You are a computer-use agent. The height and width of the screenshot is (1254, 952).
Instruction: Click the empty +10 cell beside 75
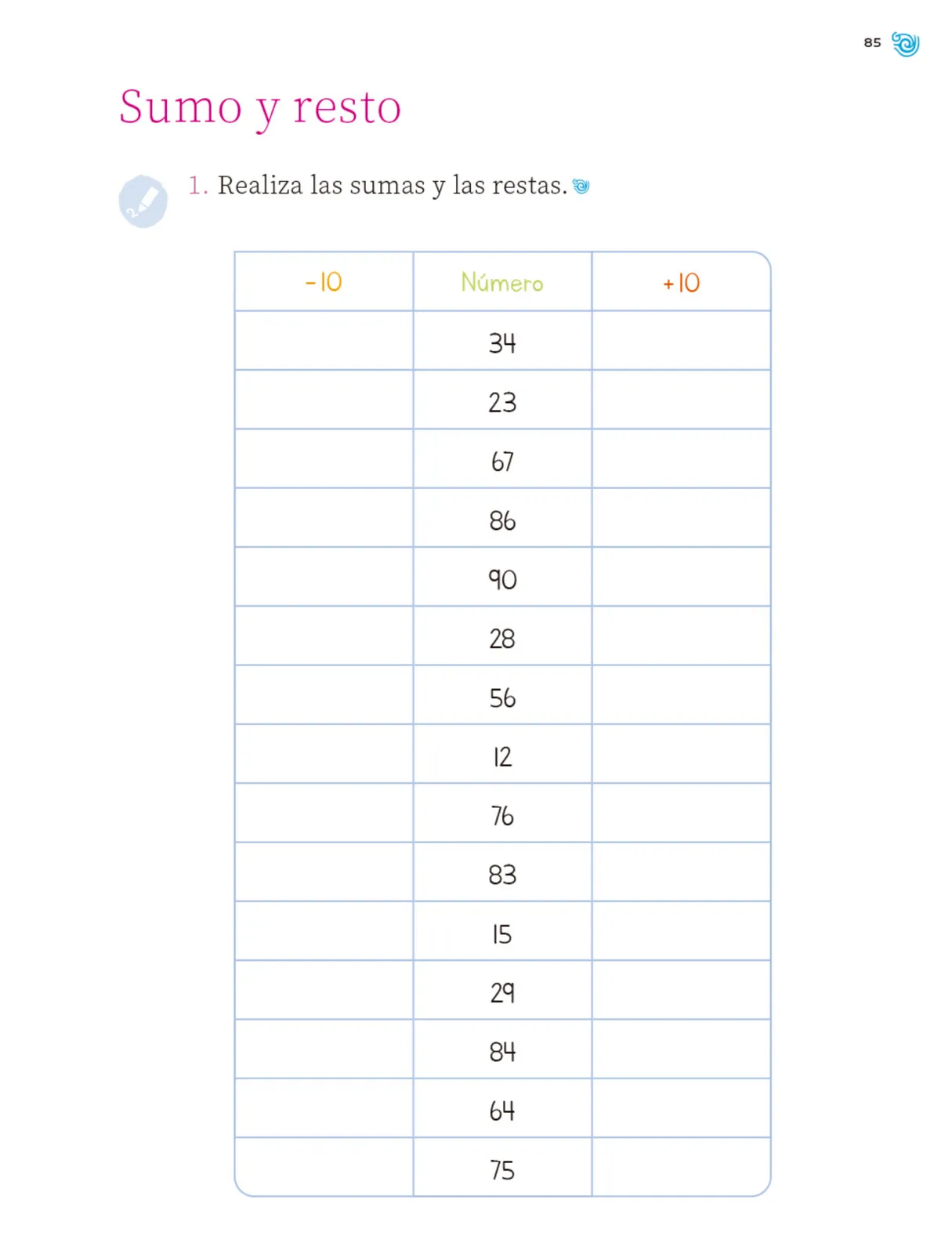[x=681, y=1167]
